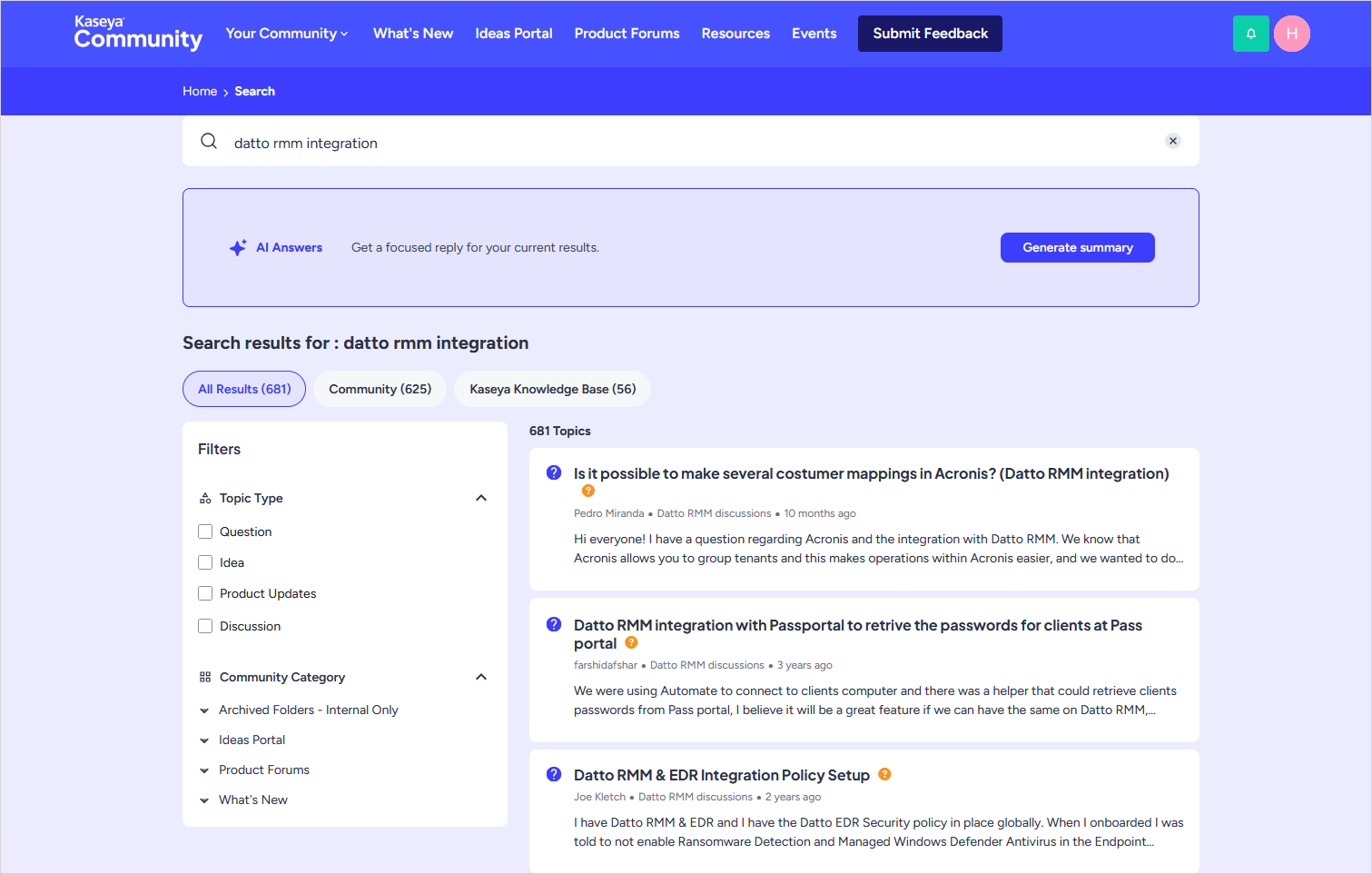Click question icon beside Acronis mapping topic

pos(554,472)
